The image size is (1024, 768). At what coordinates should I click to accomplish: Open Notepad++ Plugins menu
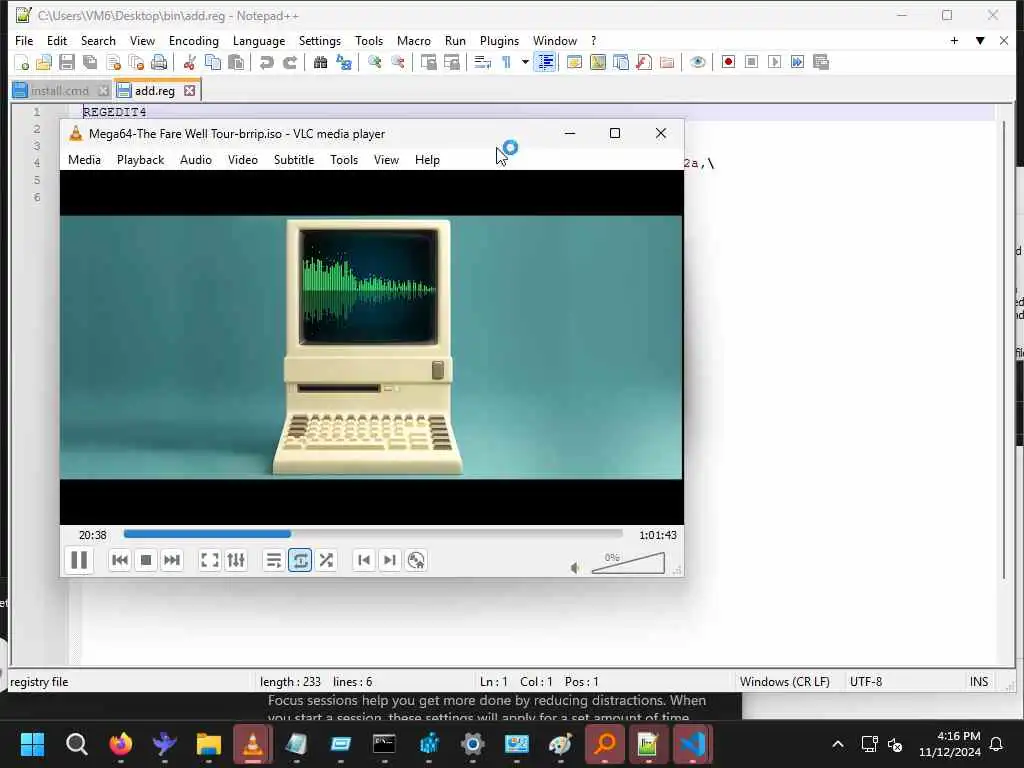(x=500, y=40)
